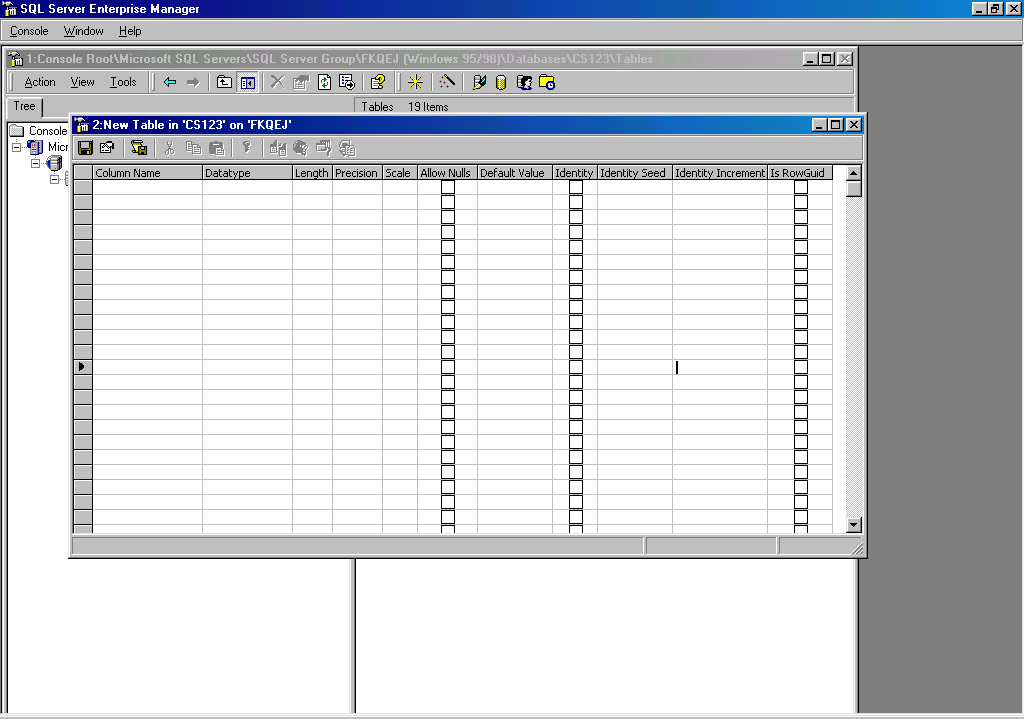Click the first row's Column Name cell

click(x=147, y=187)
